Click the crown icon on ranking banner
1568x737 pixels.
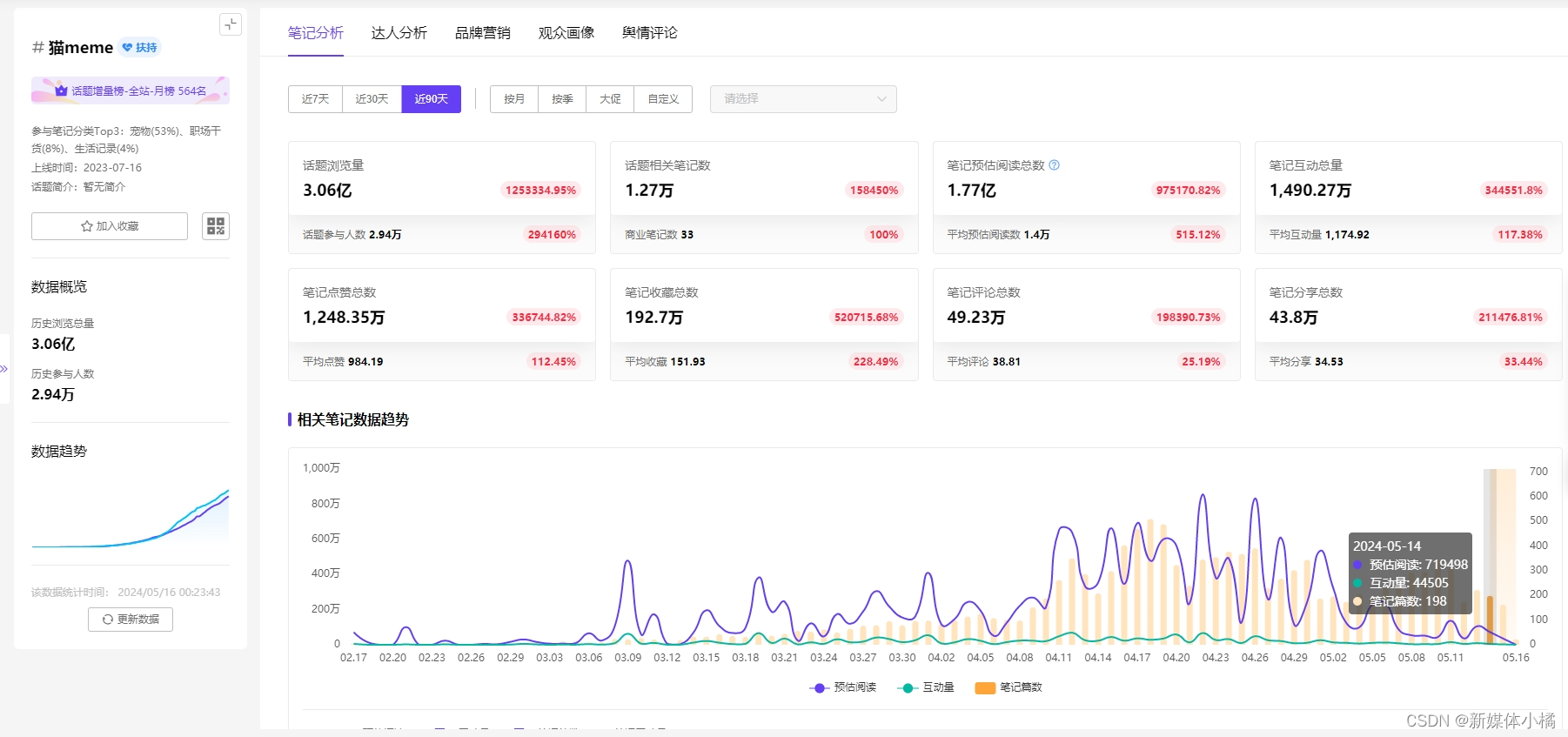click(61, 90)
